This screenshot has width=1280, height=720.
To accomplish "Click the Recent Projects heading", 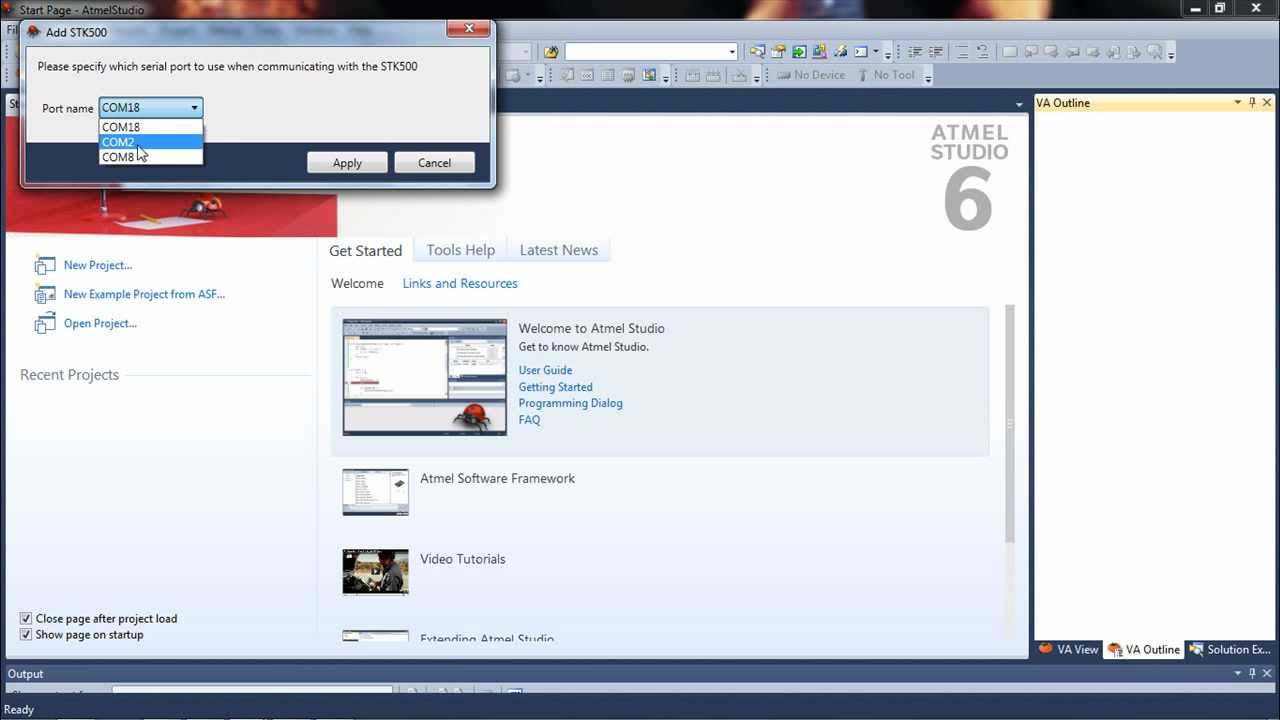I will tap(69, 375).
